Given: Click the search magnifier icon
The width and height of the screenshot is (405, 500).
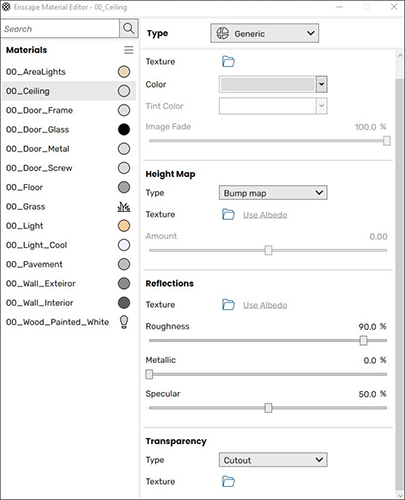Looking at the screenshot, I should tap(129, 28).
